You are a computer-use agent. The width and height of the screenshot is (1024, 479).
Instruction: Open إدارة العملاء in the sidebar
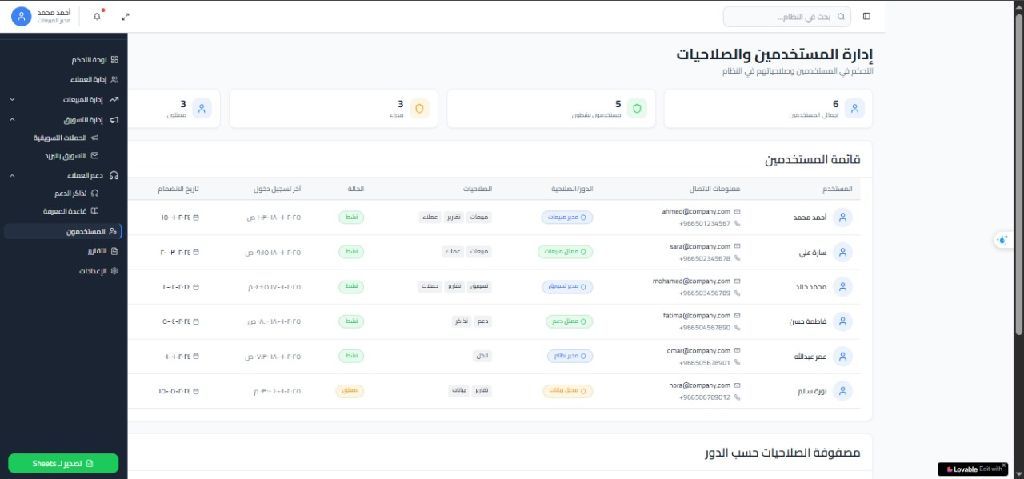click(88, 79)
